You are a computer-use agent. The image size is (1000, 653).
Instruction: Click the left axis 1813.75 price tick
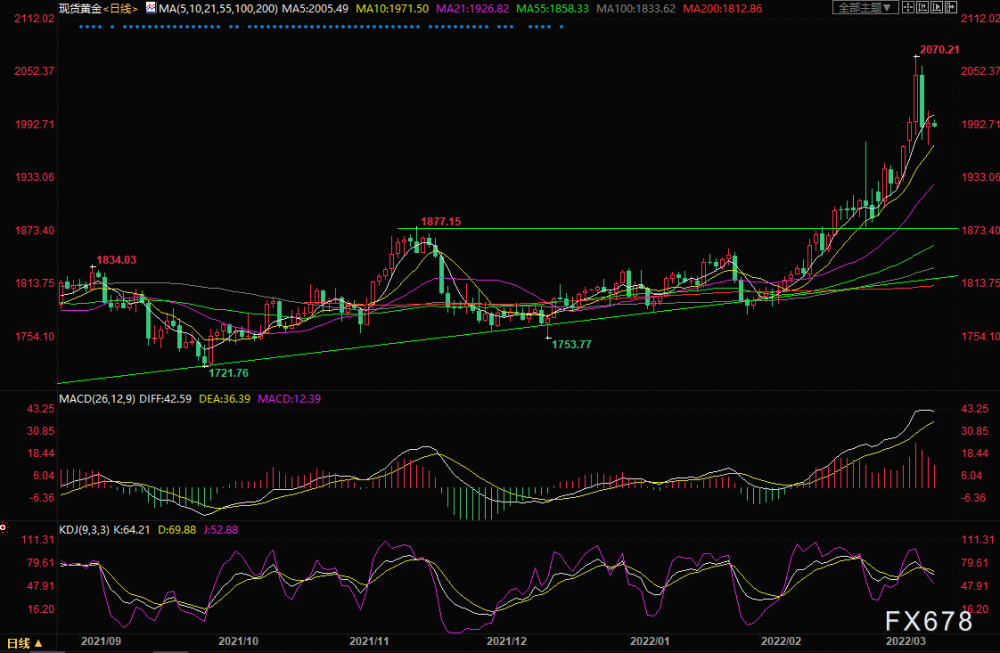(x=34, y=283)
